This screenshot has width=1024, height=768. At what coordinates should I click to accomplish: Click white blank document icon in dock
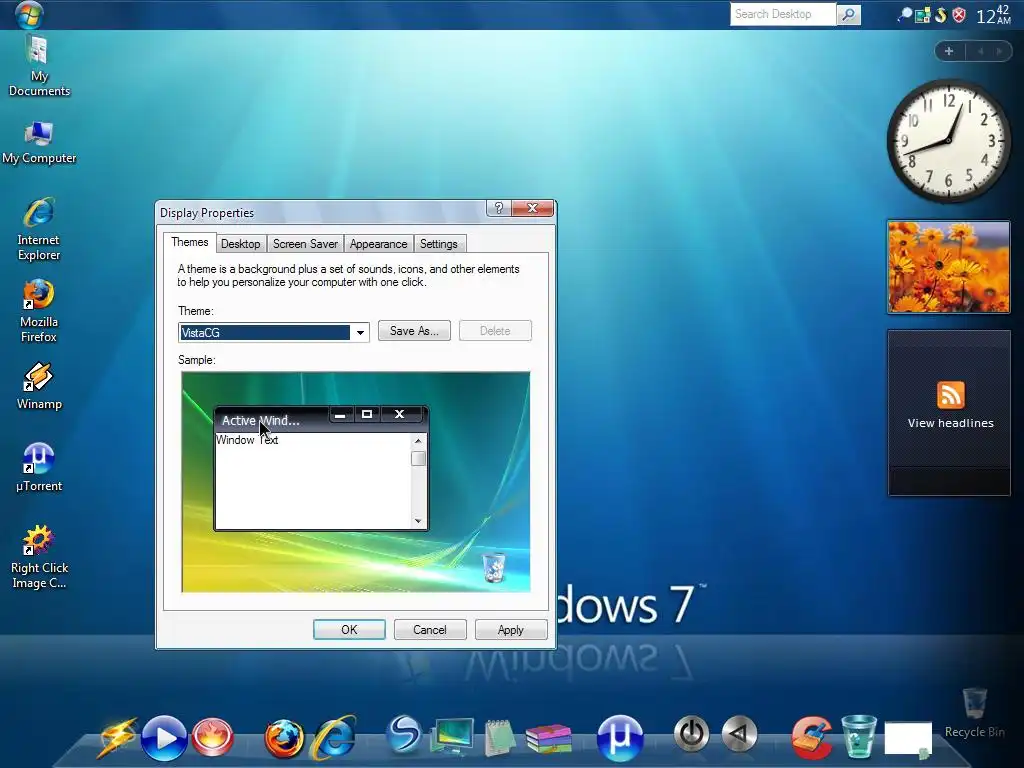[908, 739]
